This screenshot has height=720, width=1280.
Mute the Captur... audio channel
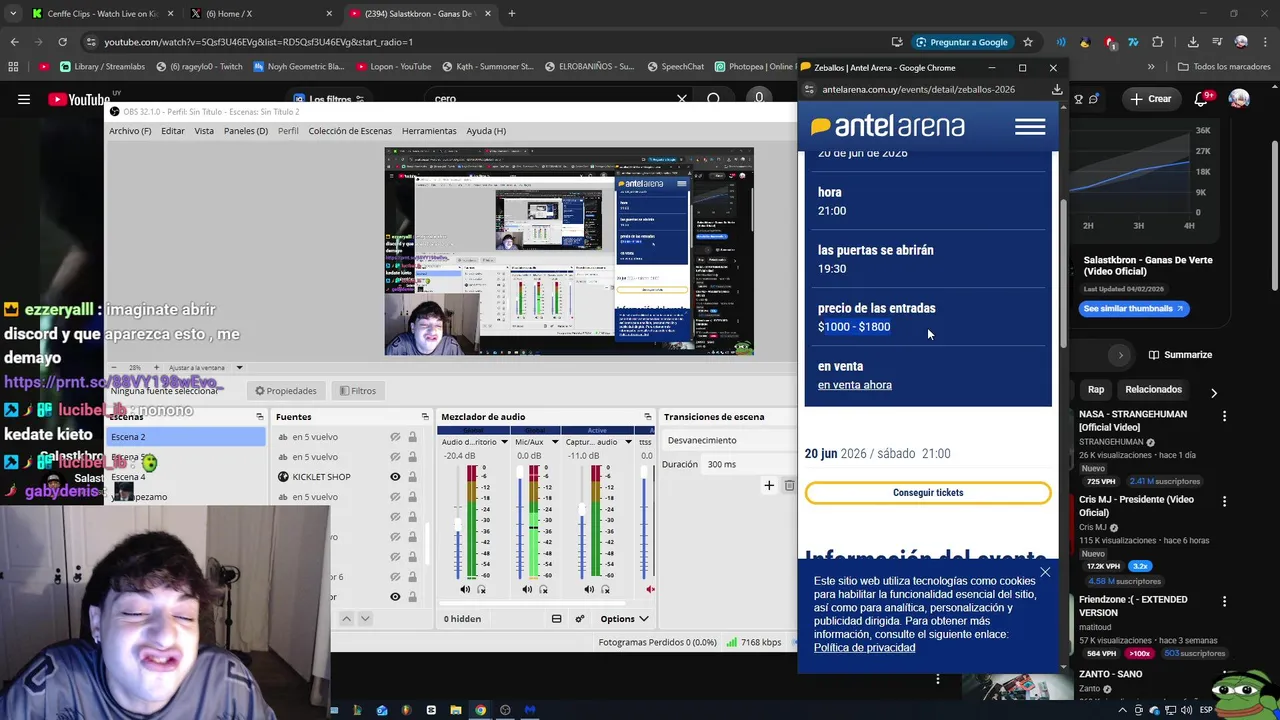click(x=589, y=590)
